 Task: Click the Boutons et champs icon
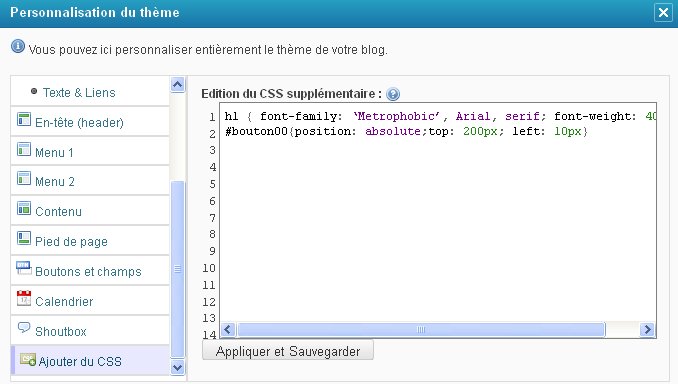(x=24, y=268)
